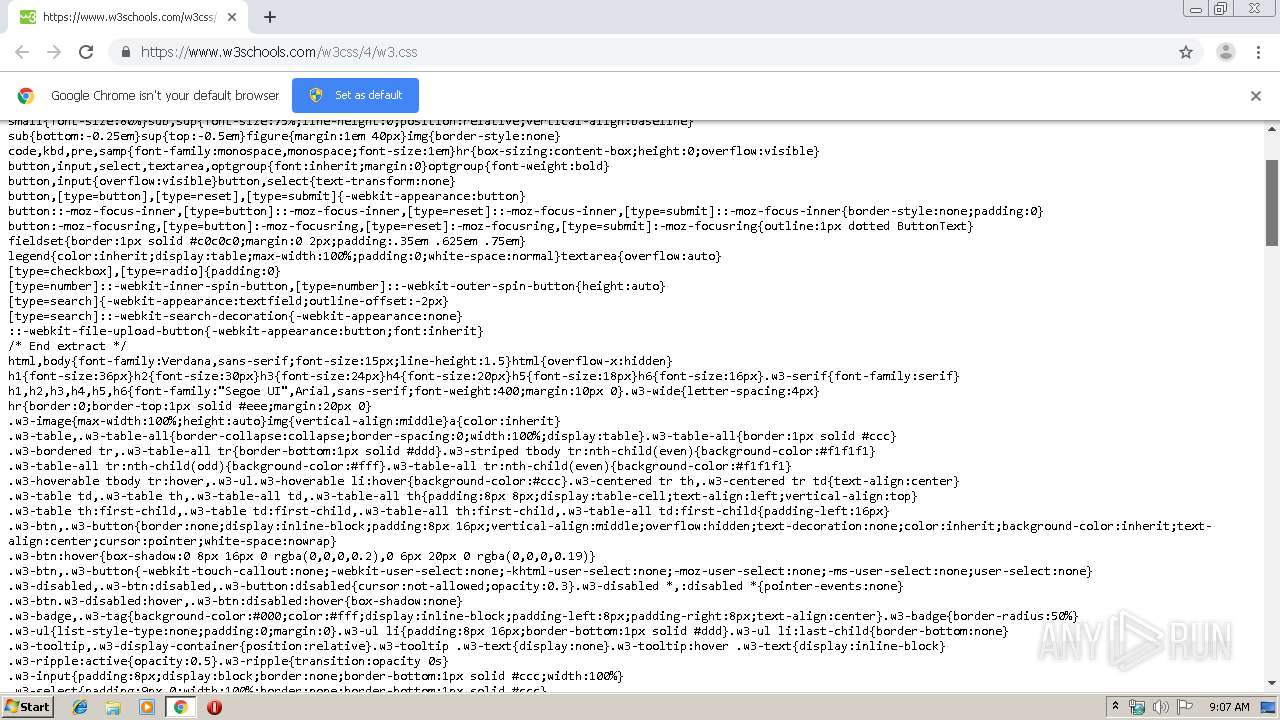View site information via the lock icon
The height and width of the screenshot is (720, 1280).
(125, 52)
